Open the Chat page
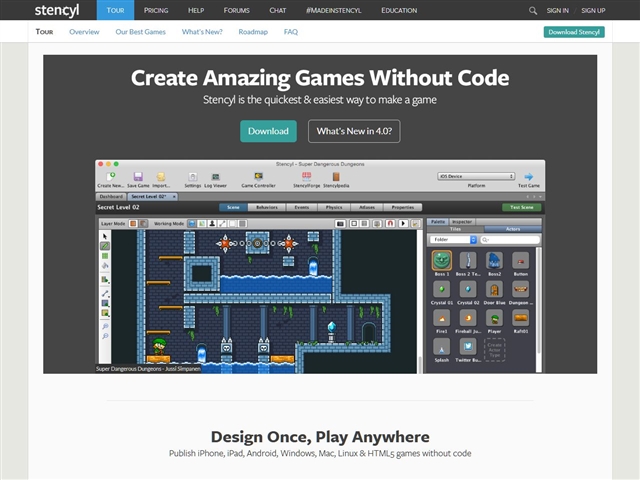This screenshot has height=480, width=640. point(278,10)
